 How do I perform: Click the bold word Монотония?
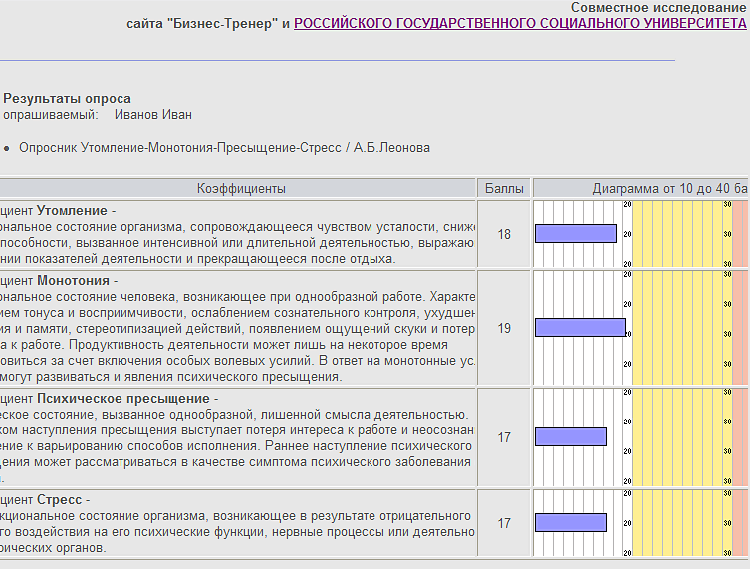(x=74, y=281)
